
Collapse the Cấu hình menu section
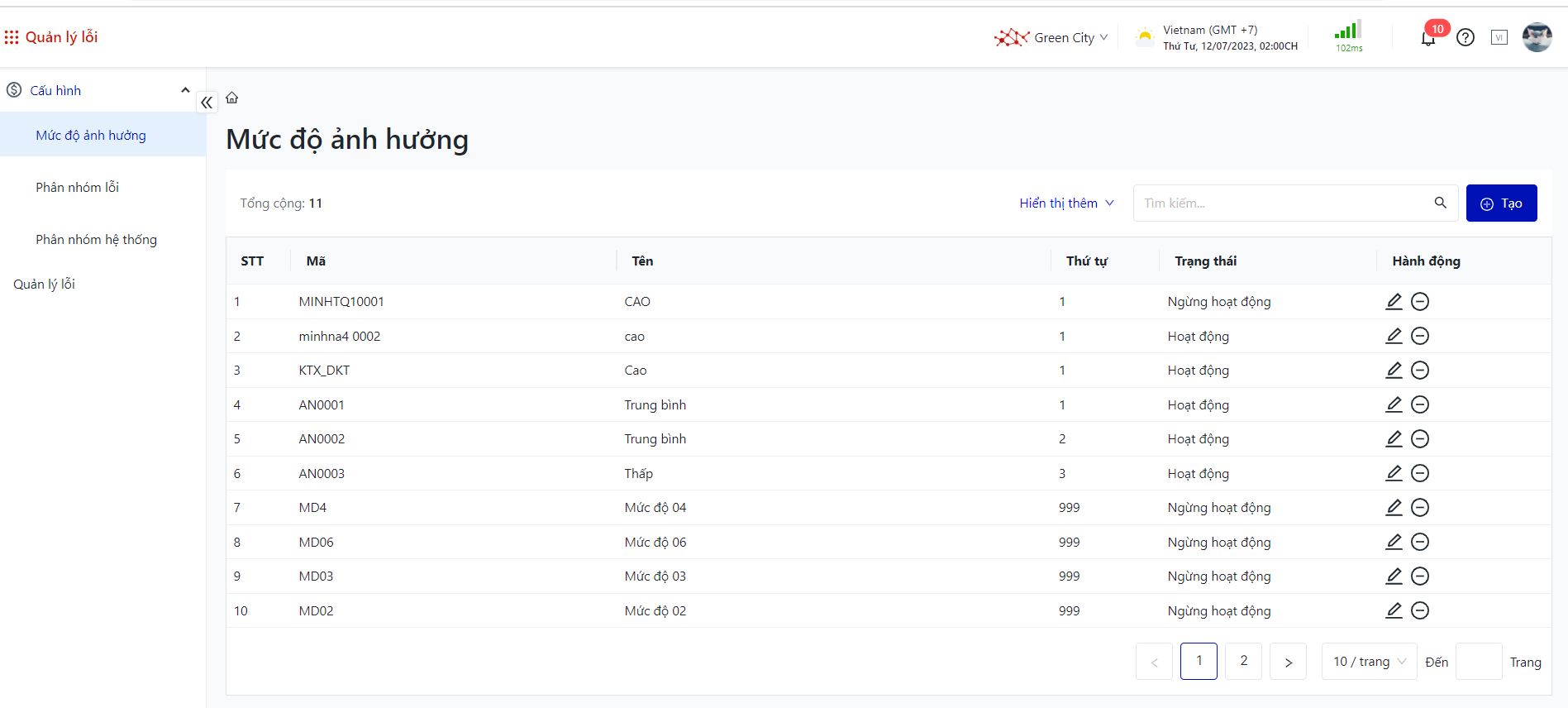(x=185, y=90)
